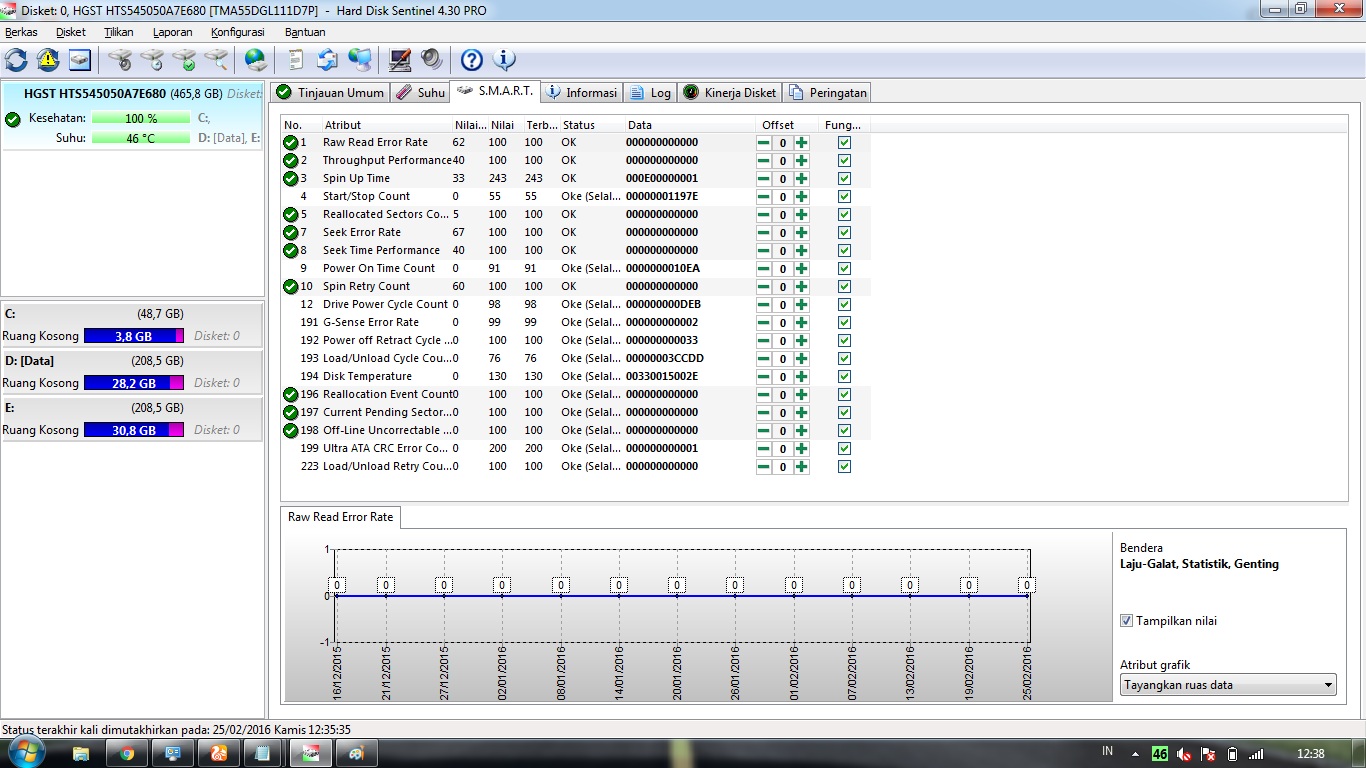Click the D: [Data] free space bar 28,2 GB
The height and width of the screenshot is (768, 1366).
[134, 383]
